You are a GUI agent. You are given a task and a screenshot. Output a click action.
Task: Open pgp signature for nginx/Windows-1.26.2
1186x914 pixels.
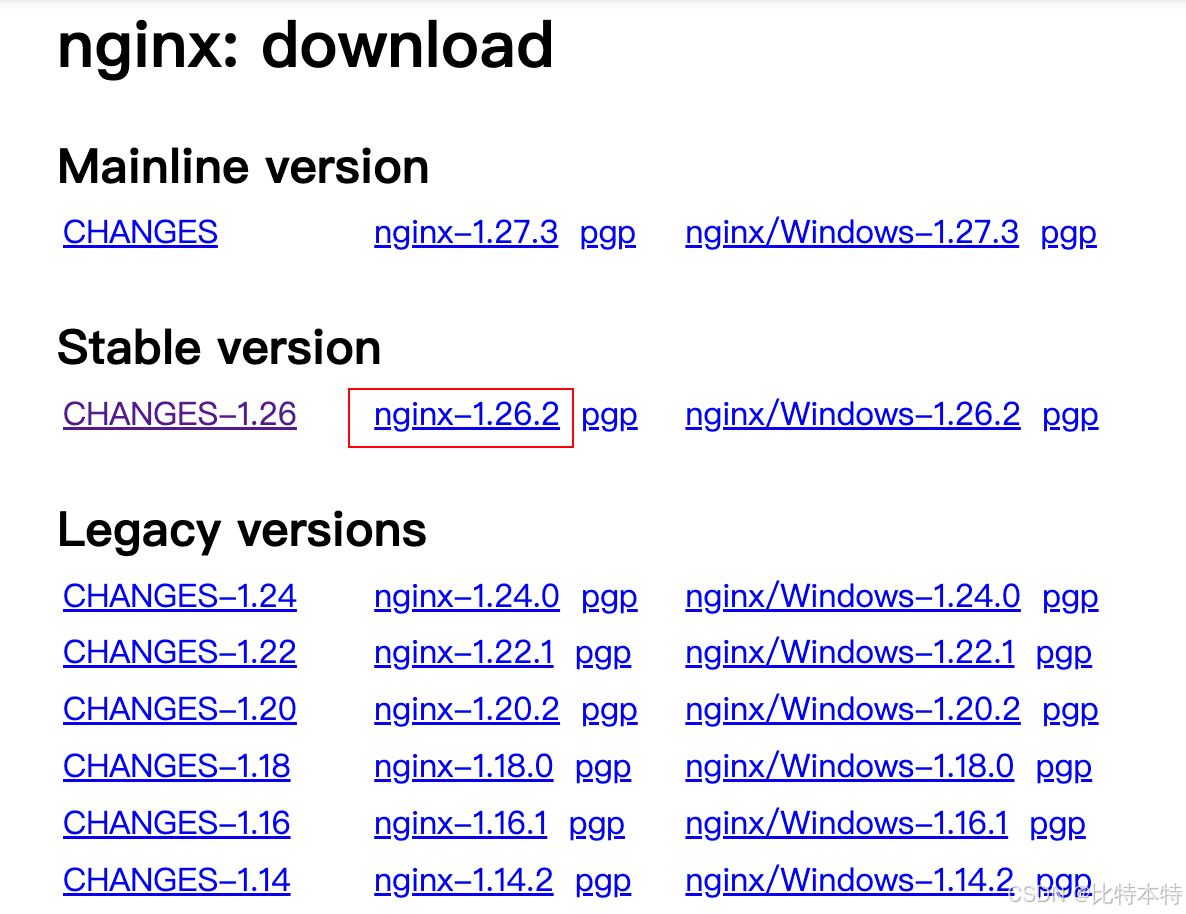tap(1070, 416)
